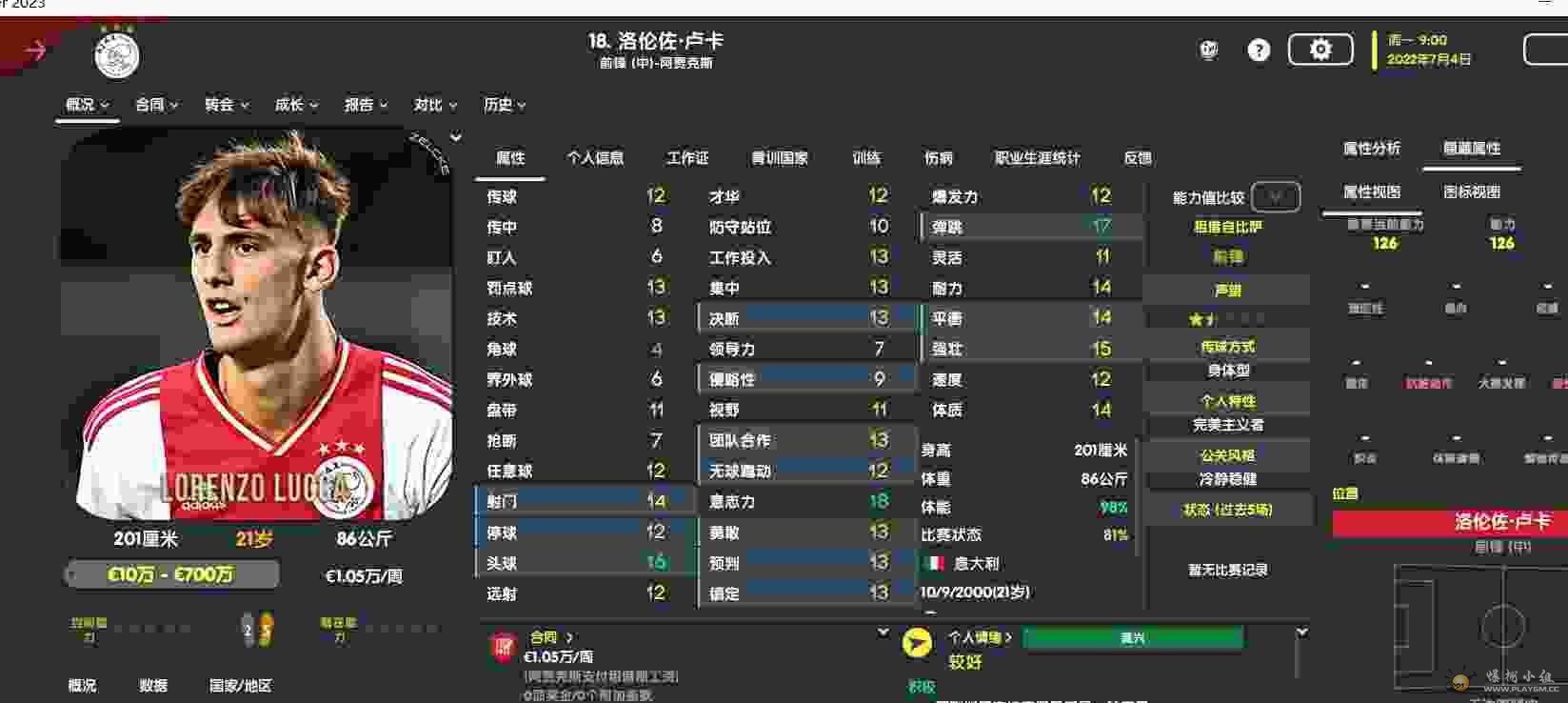1568x703 pixels.
Task: Open the 能力值比较 dropdown box
Action: (1275, 197)
